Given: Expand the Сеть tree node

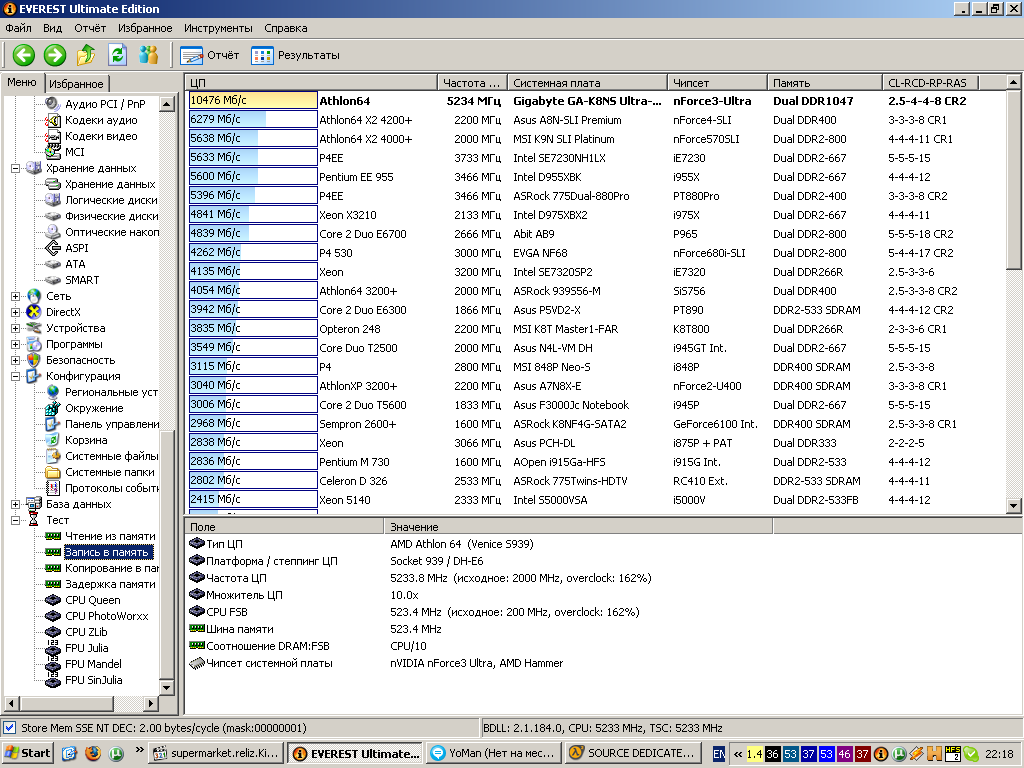Looking at the screenshot, I should (16, 296).
